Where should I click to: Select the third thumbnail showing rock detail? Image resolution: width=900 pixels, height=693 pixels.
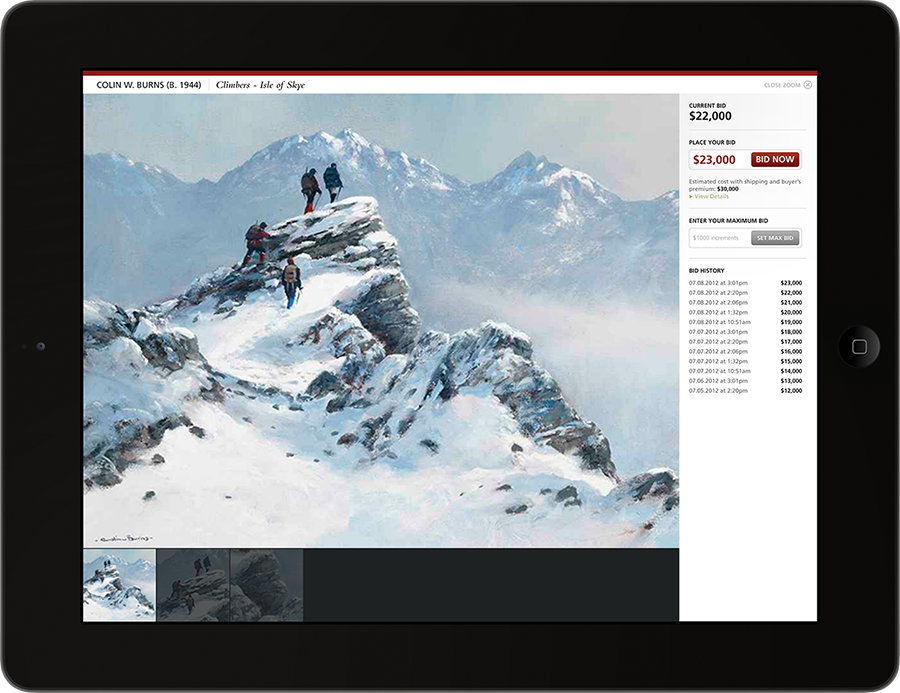pos(267,584)
